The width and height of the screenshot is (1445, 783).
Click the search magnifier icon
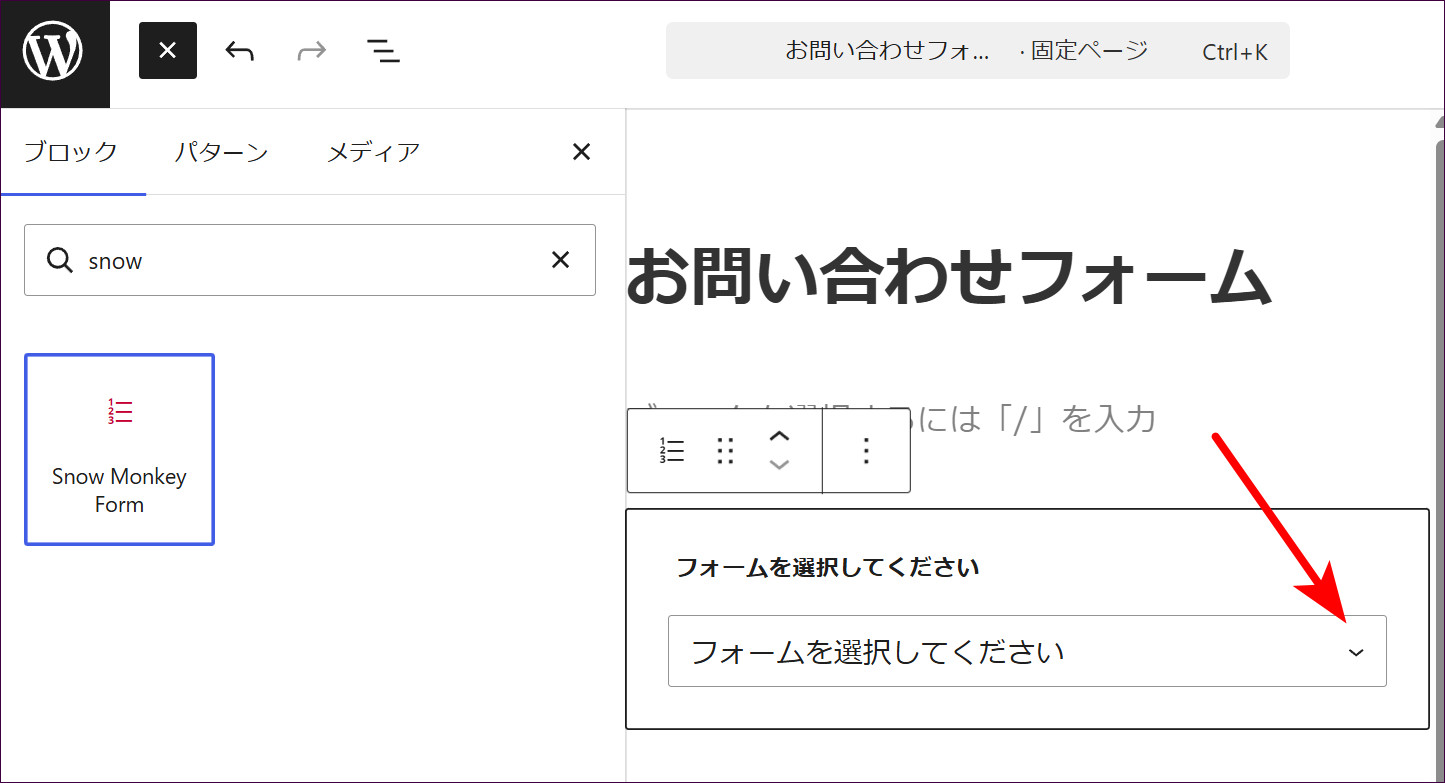click(x=60, y=260)
